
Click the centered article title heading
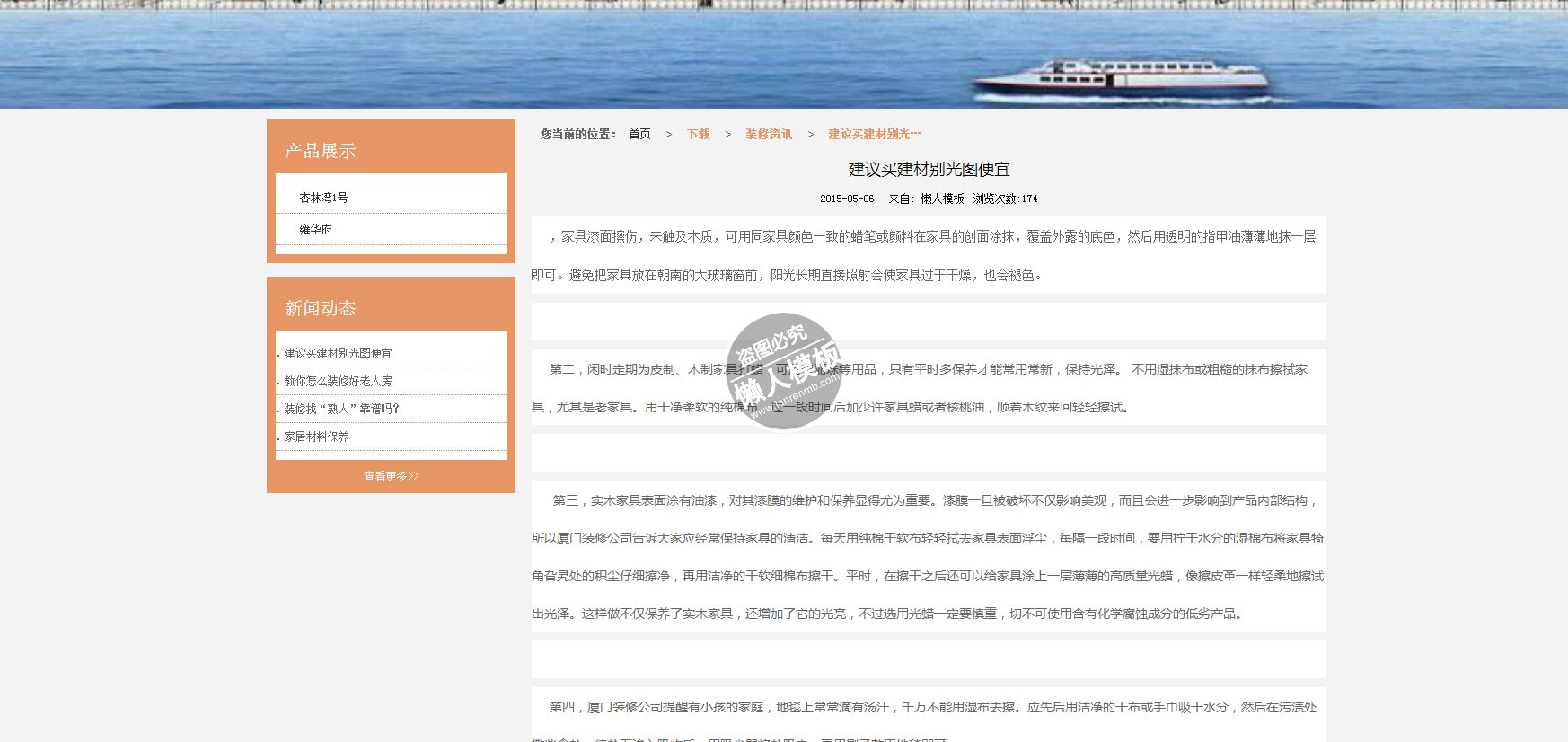pos(929,170)
